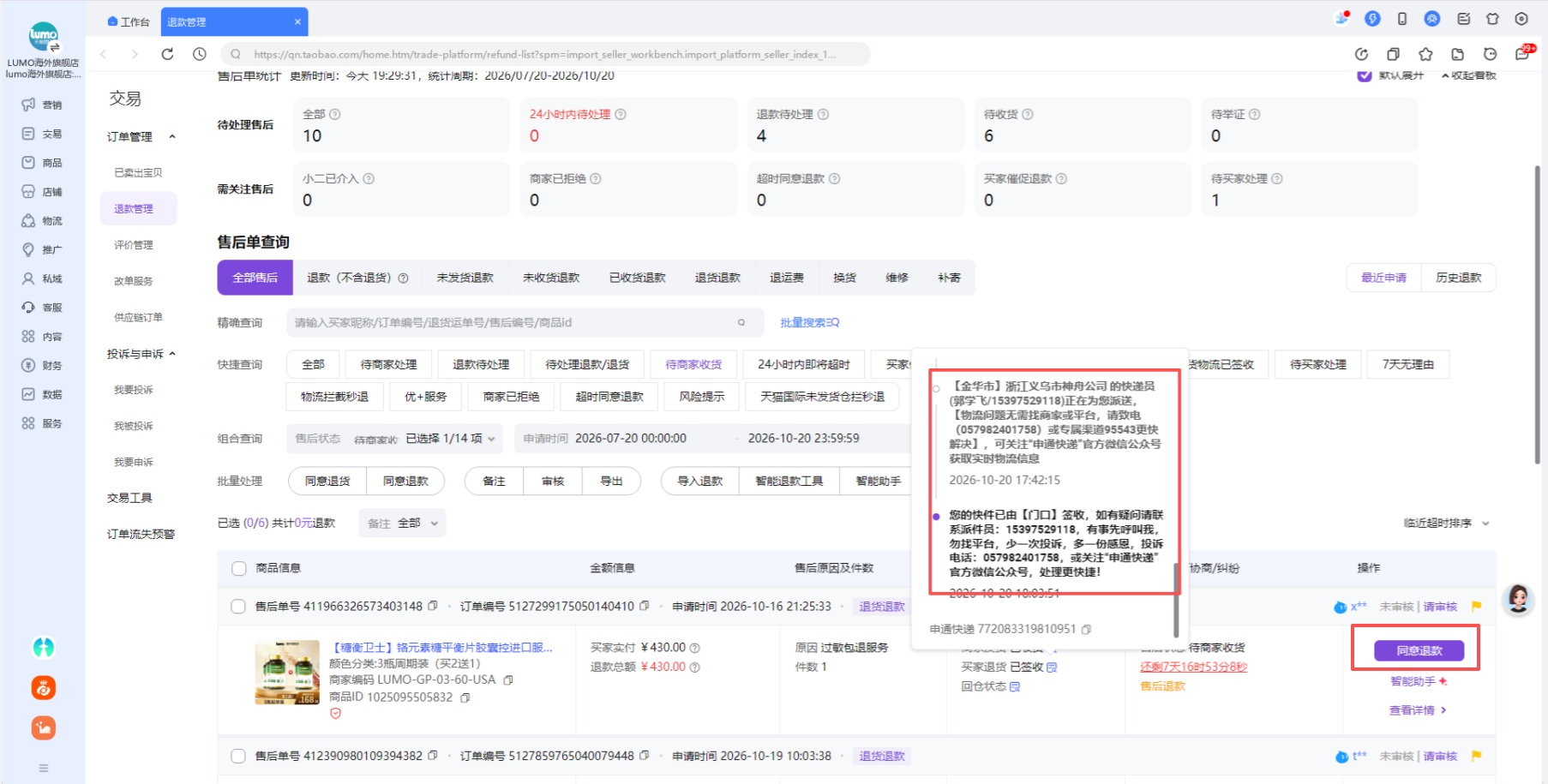Check the box for 售后单号 412390980109394382
1548x784 pixels.
pos(238,756)
